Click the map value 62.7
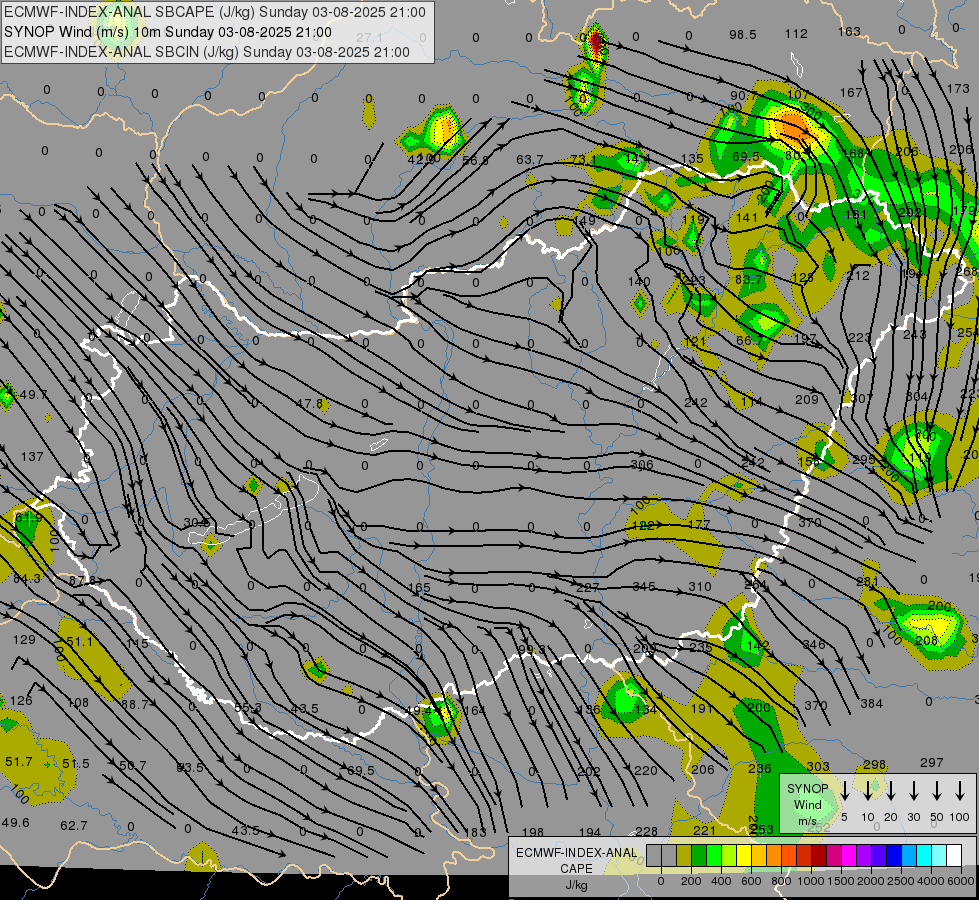This screenshot has height=900, width=979. pos(74,826)
